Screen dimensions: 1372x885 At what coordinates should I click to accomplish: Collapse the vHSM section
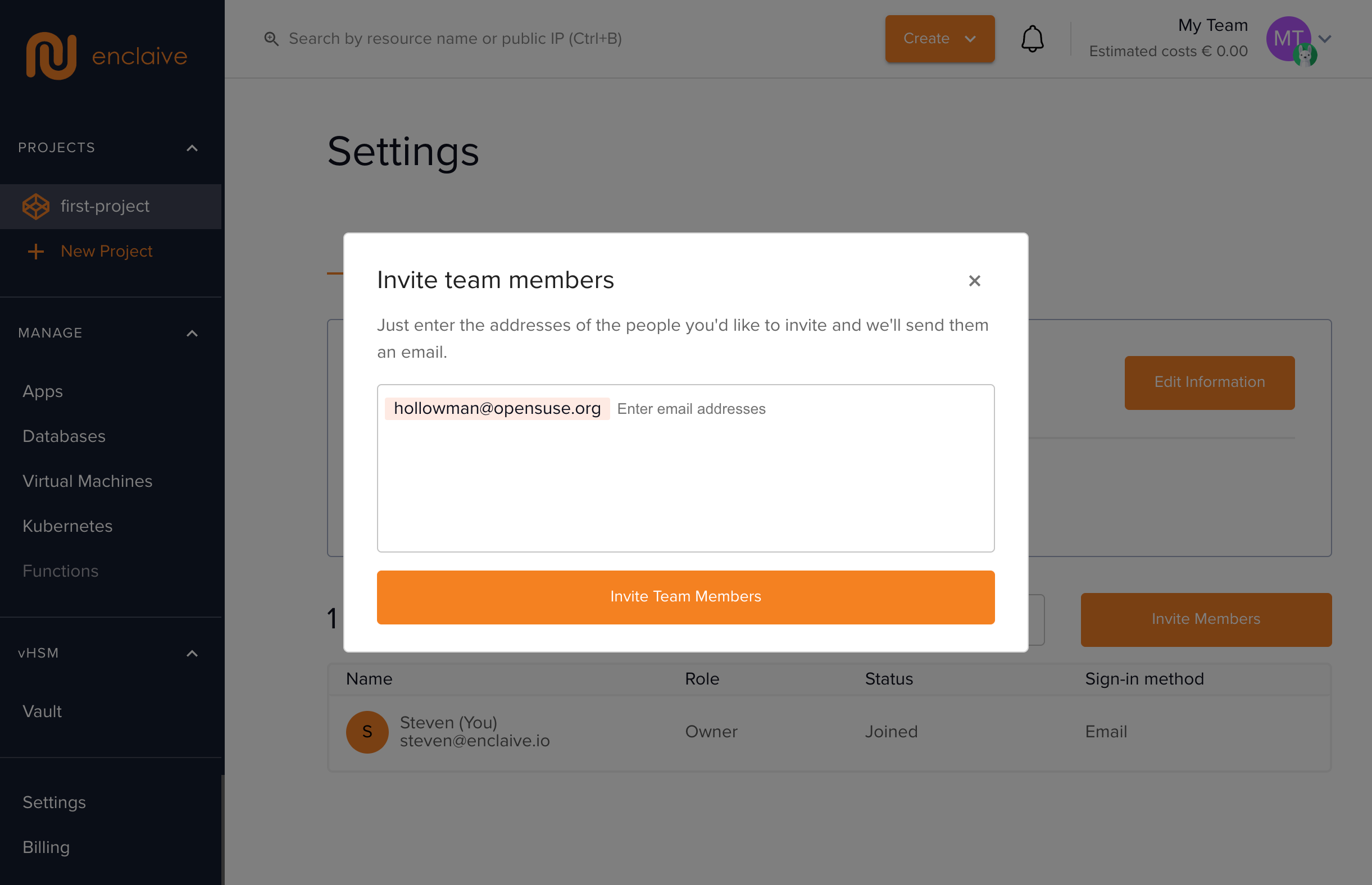tap(192, 654)
